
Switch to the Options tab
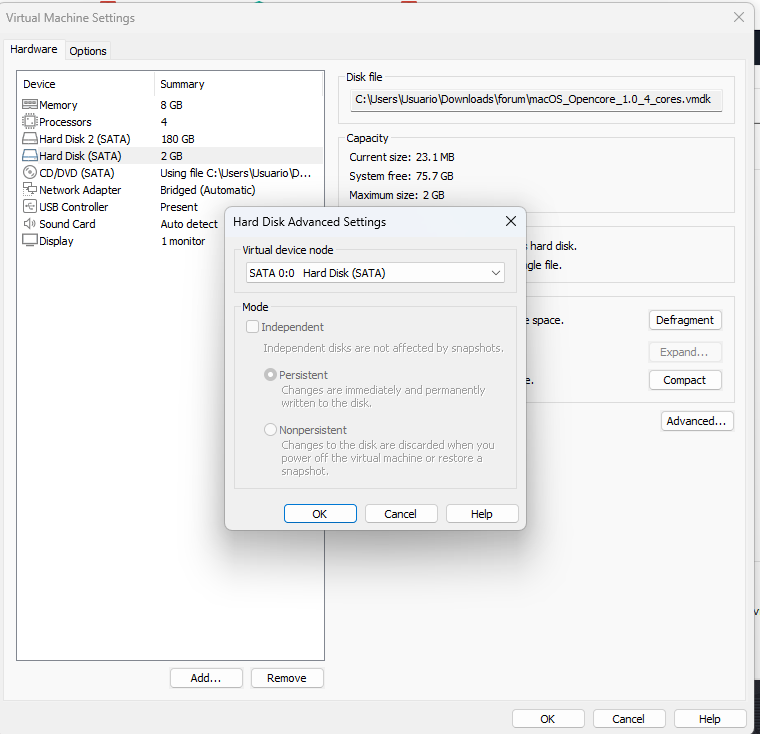tap(88, 51)
